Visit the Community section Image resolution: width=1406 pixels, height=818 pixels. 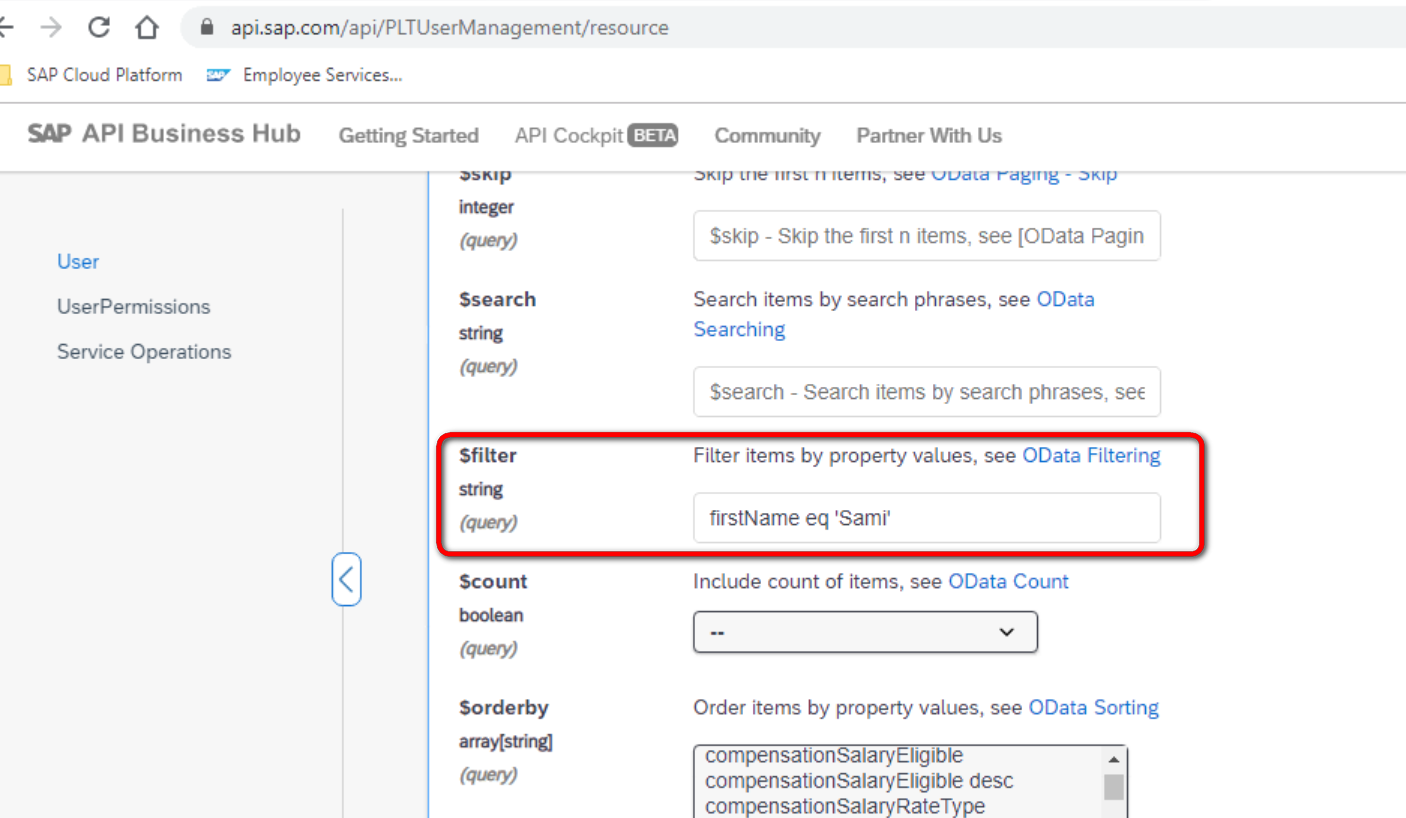tap(766, 135)
